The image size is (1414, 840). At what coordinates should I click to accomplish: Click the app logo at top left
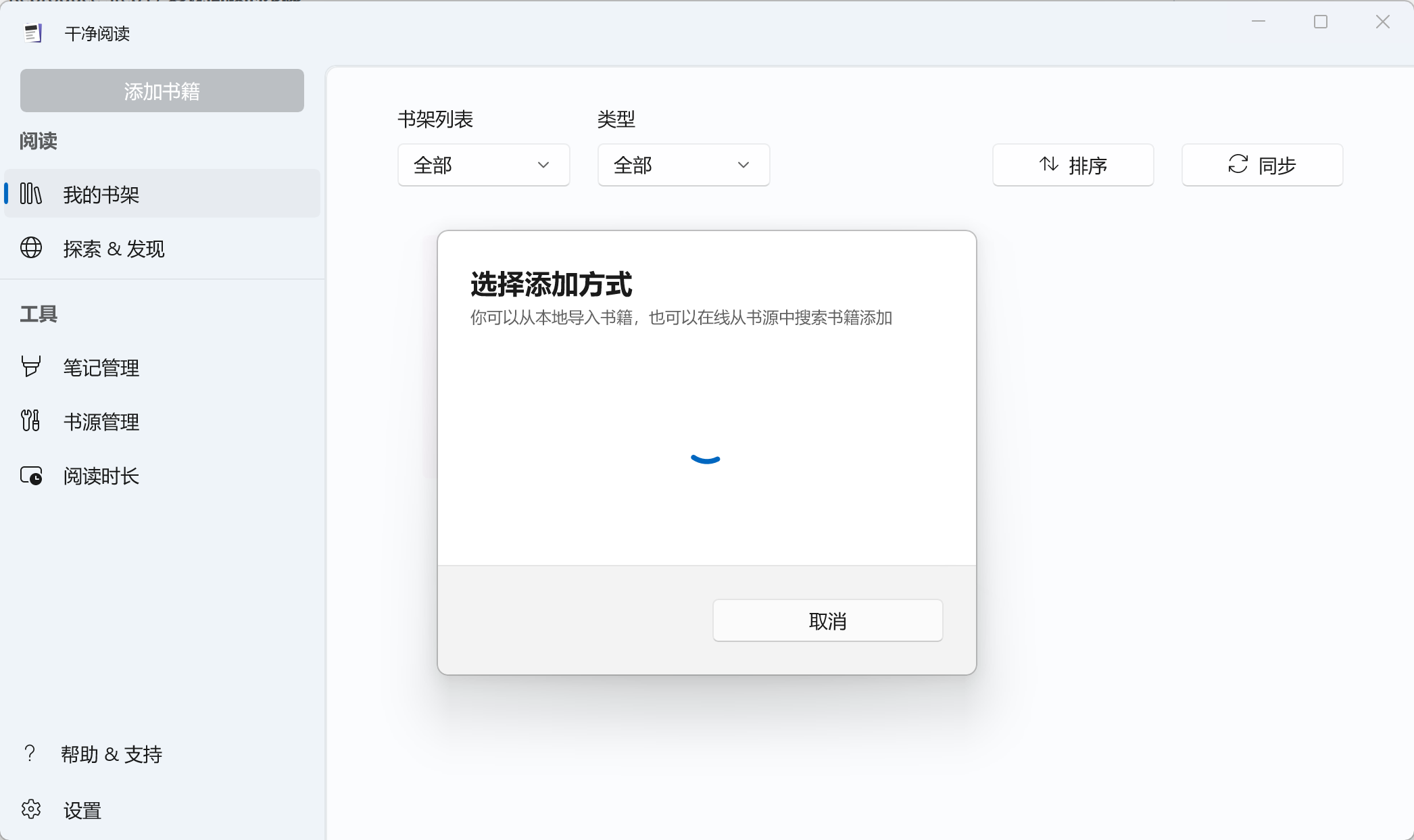click(x=32, y=32)
